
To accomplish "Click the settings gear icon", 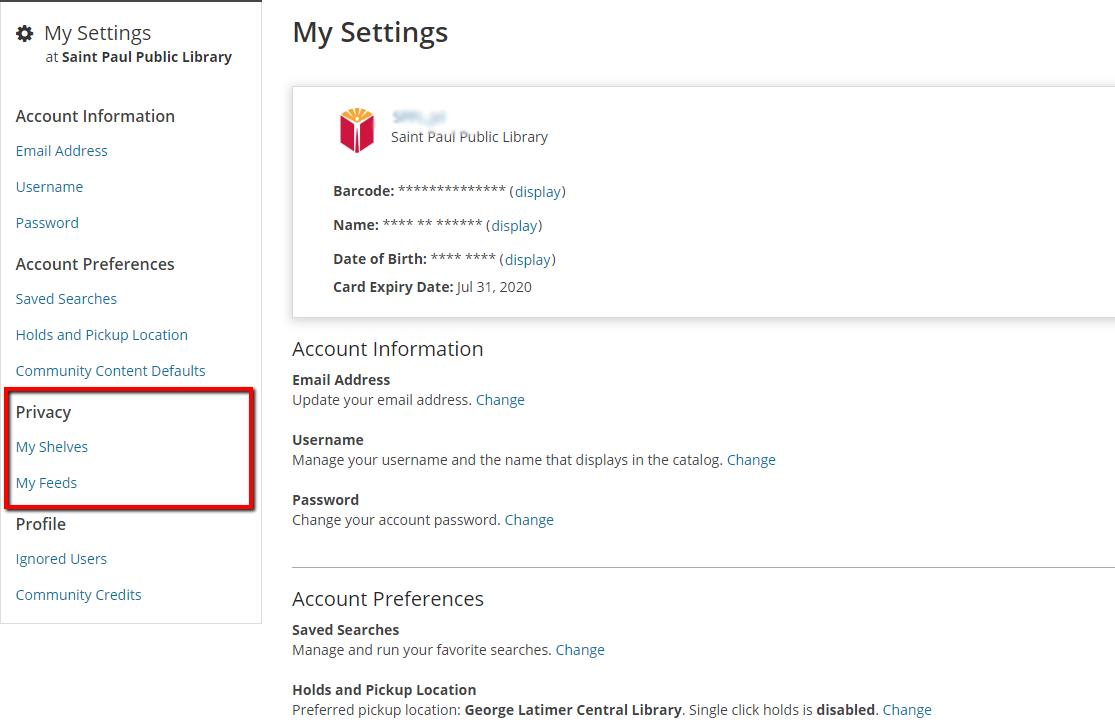I will click(x=24, y=32).
